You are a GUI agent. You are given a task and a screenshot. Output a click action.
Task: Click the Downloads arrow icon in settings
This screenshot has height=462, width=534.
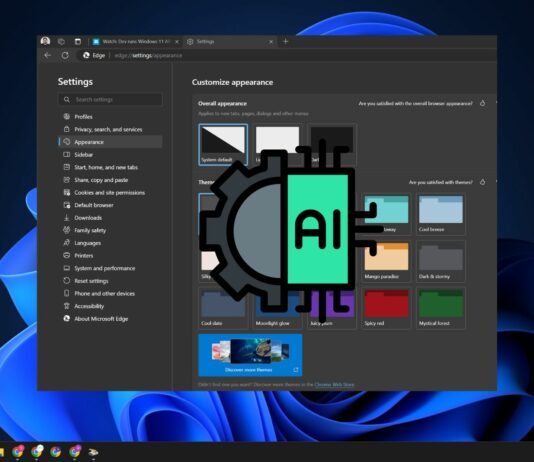(67, 218)
